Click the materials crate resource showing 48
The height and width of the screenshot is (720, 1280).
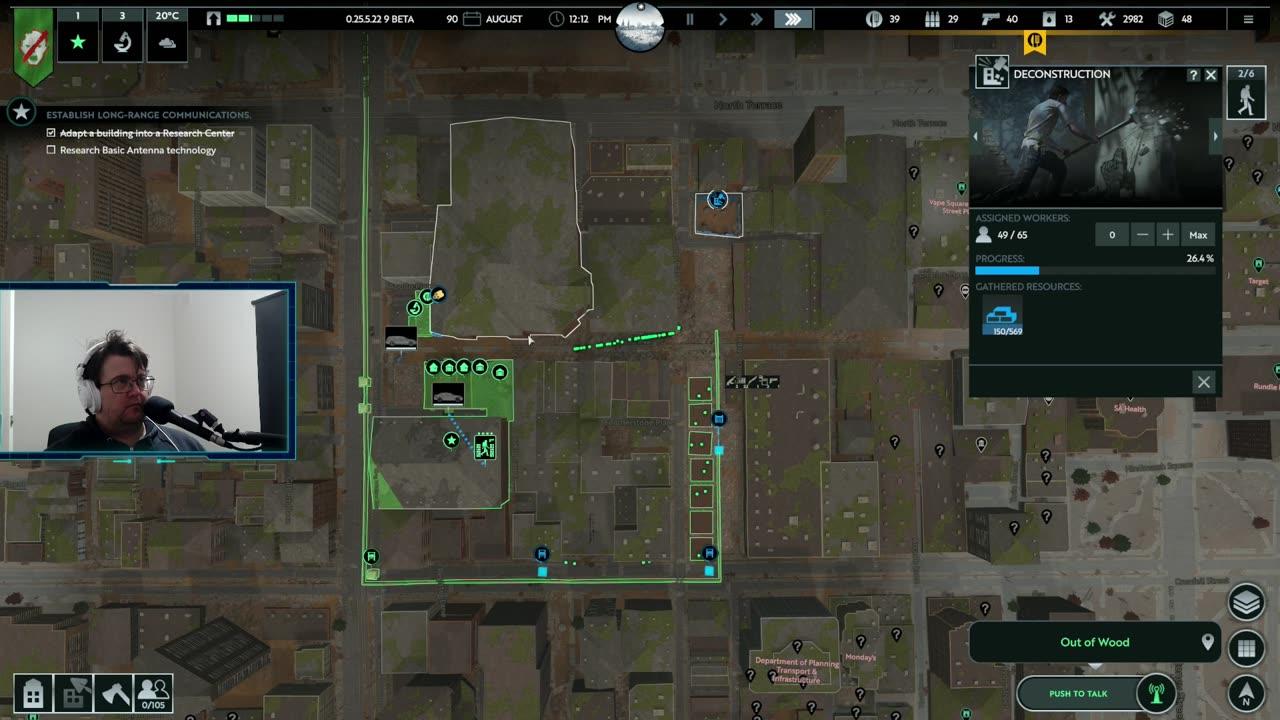pyautogui.click(x=1165, y=19)
